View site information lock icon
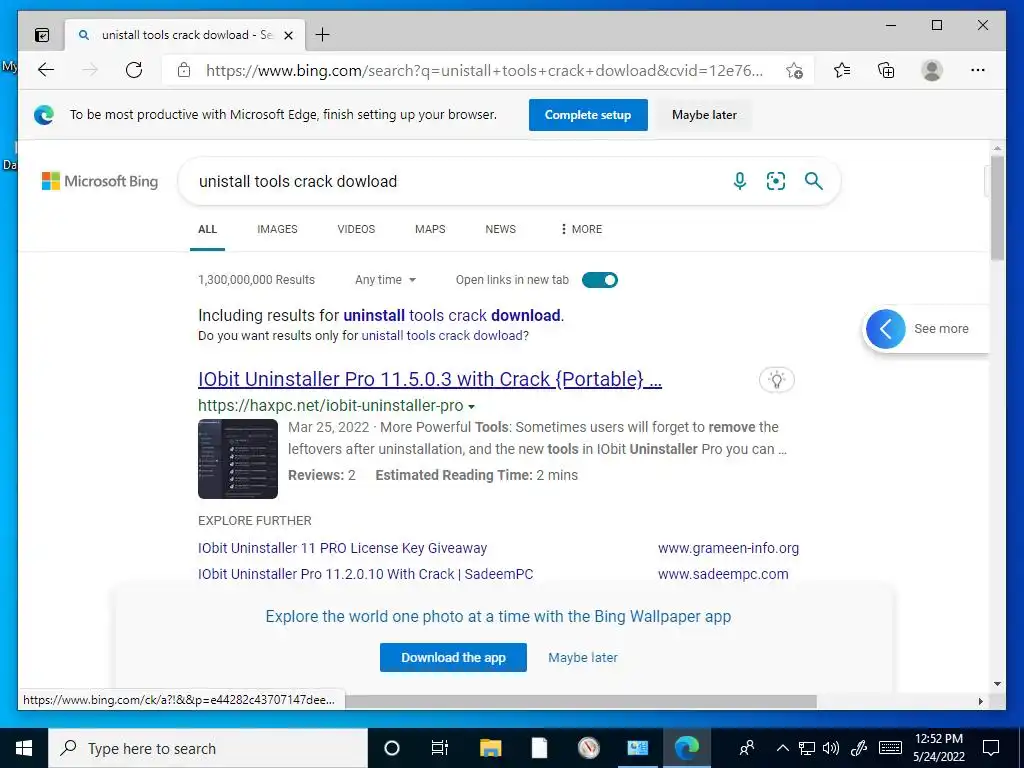The width and height of the screenshot is (1024, 768). click(184, 70)
